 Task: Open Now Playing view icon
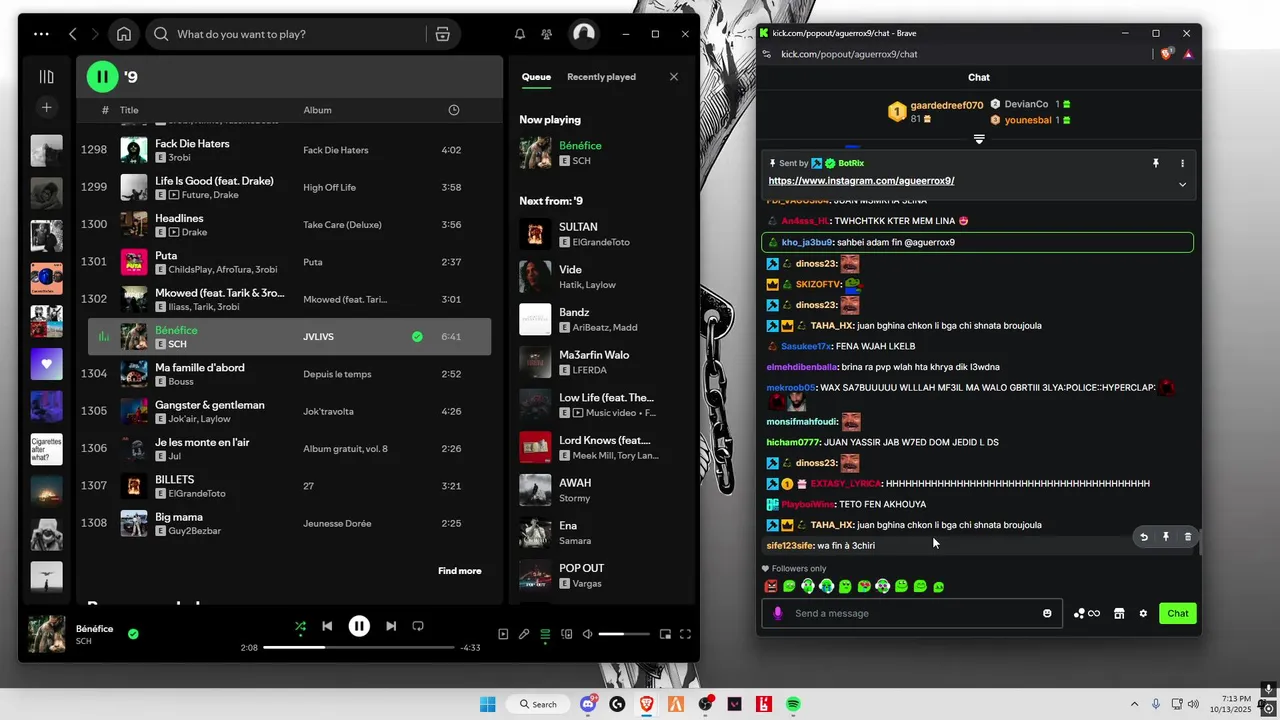503,634
